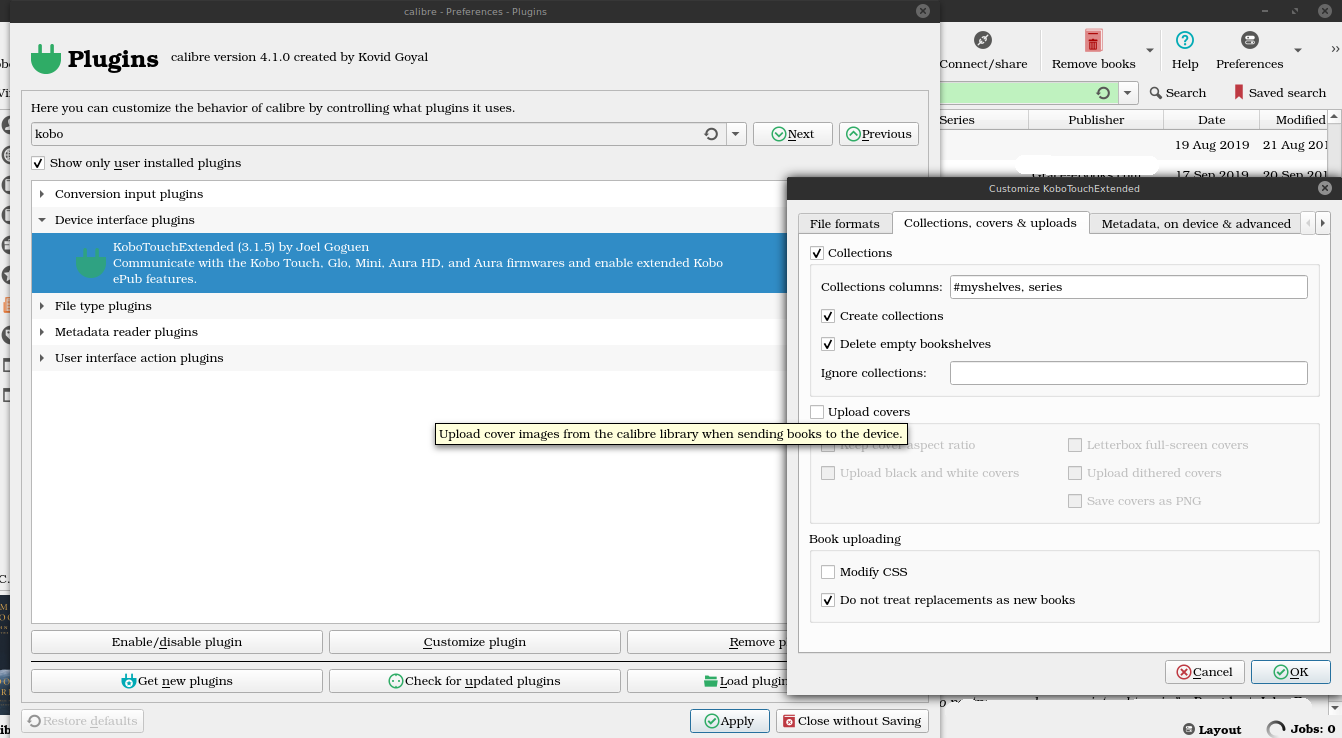
Task: Click the Load plugin from file button
Action: (706, 681)
